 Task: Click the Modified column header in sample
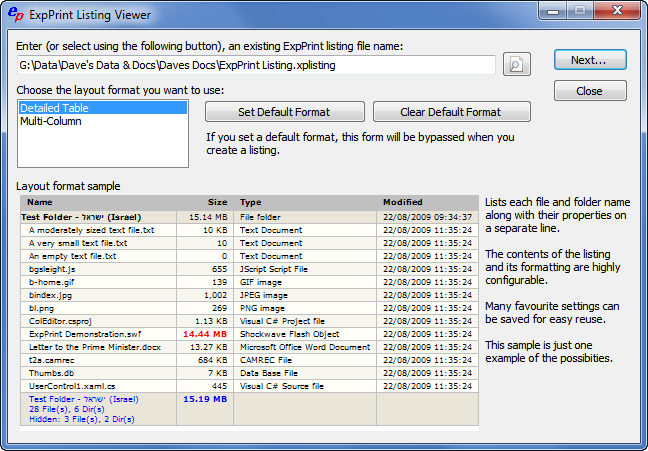pyautogui.click(x=403, y=202)
